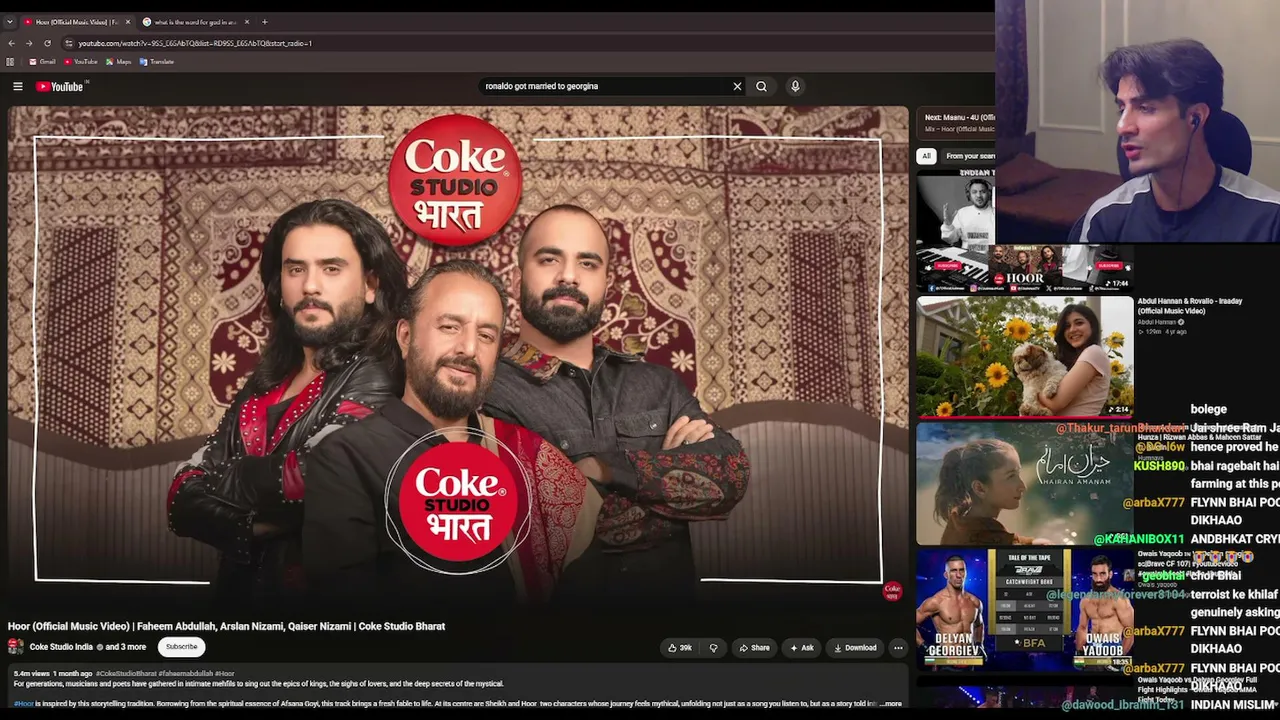Go forward using the browser forward arrow
The height and width of the screenshot is (720, 1280).
(29, 43)
